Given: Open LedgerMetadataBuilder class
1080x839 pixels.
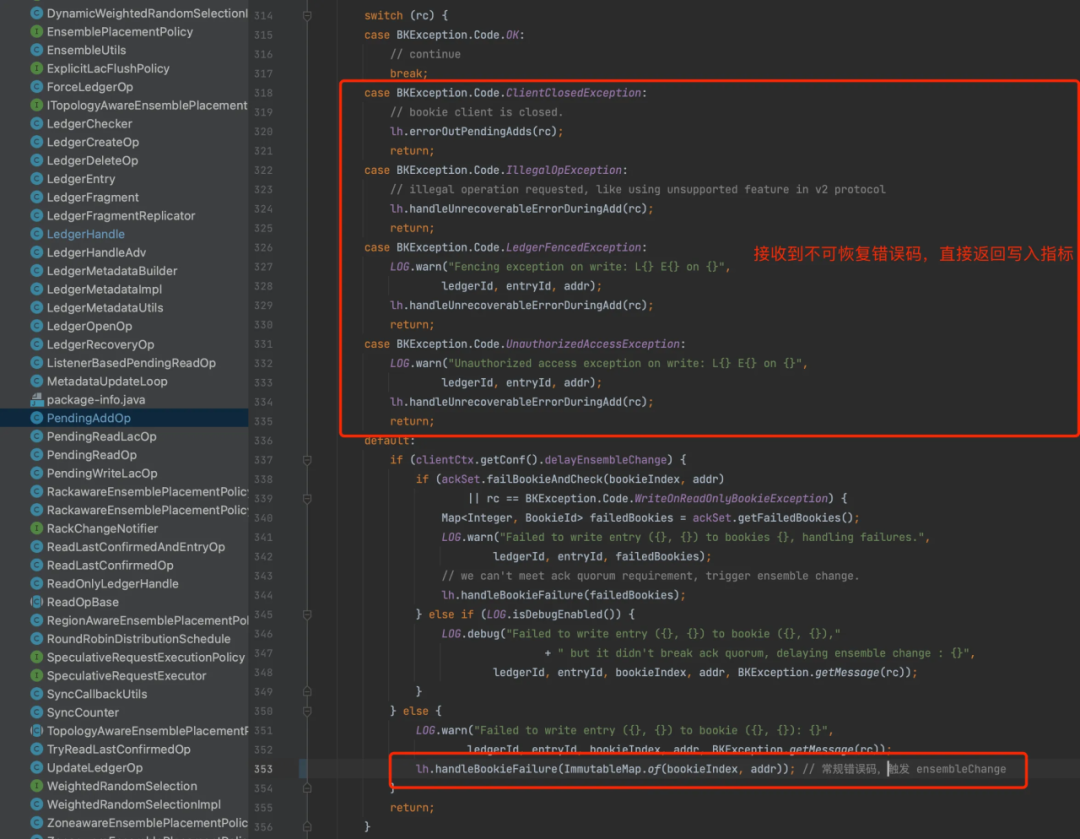Looking at the screenshot, I should click(x=112, y=271).
